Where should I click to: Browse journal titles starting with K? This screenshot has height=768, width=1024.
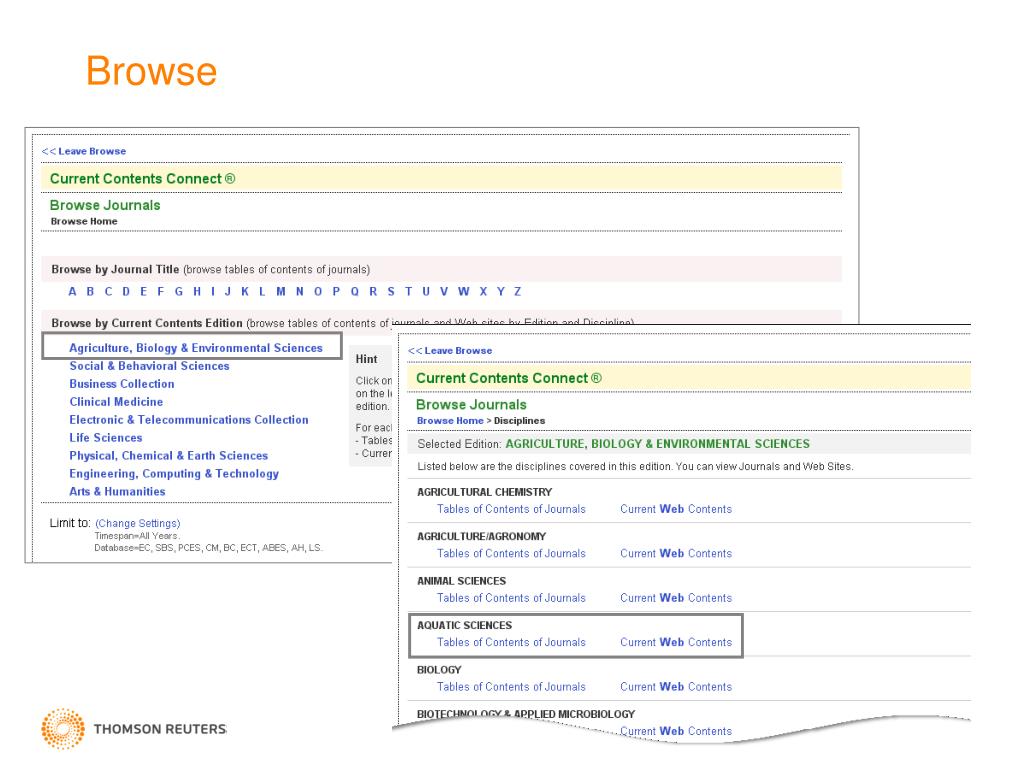click(x=245, y=291)
